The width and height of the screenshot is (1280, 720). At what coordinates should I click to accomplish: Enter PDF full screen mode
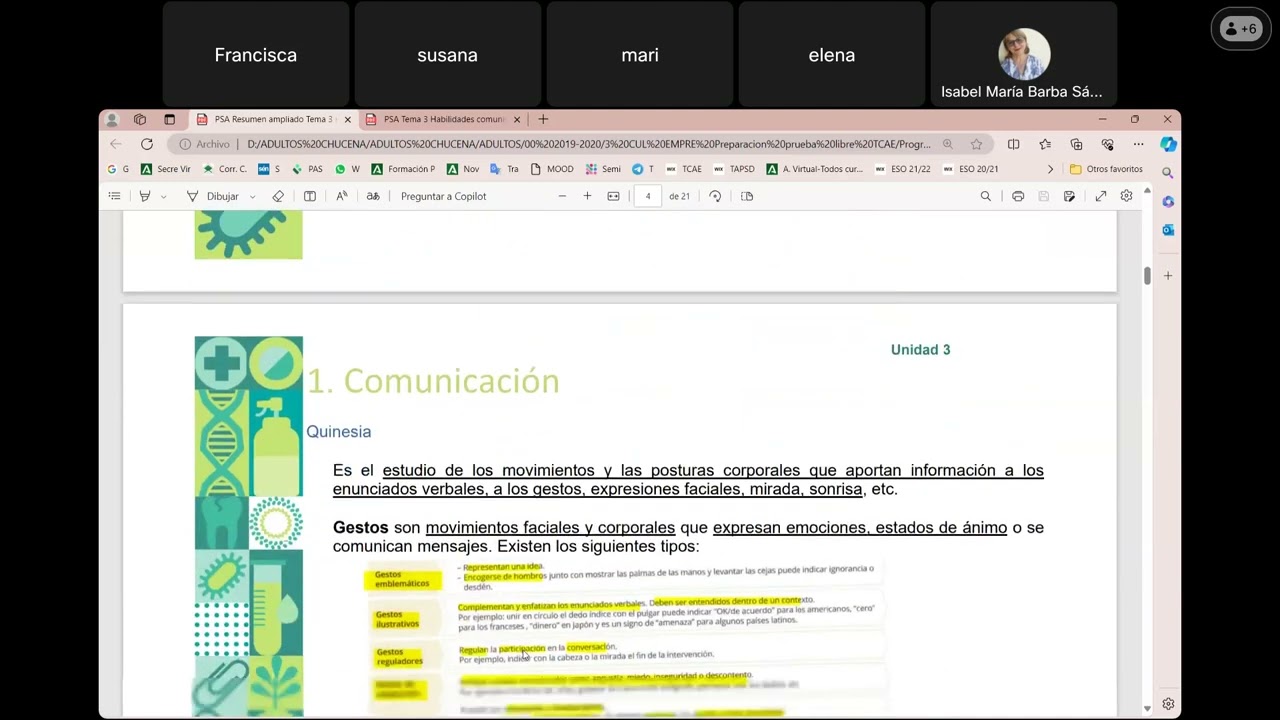(x=1101, y=196)
